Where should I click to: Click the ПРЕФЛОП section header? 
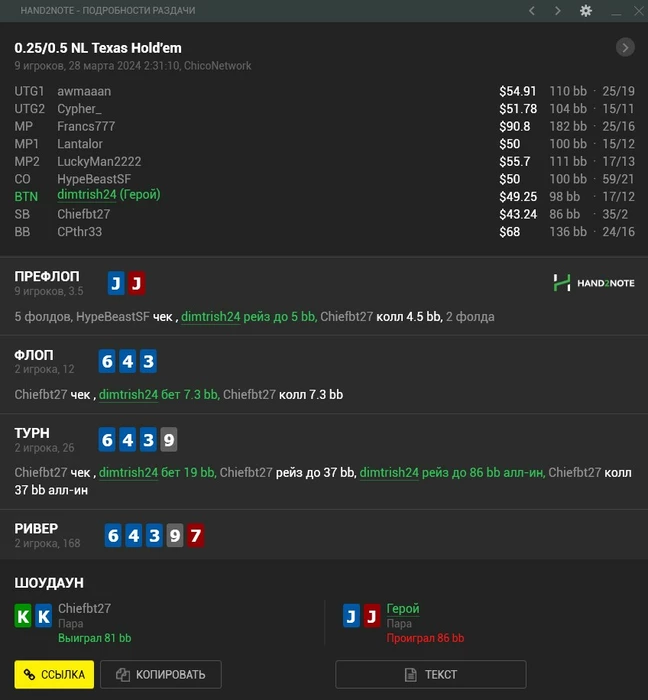pos(47,276)
